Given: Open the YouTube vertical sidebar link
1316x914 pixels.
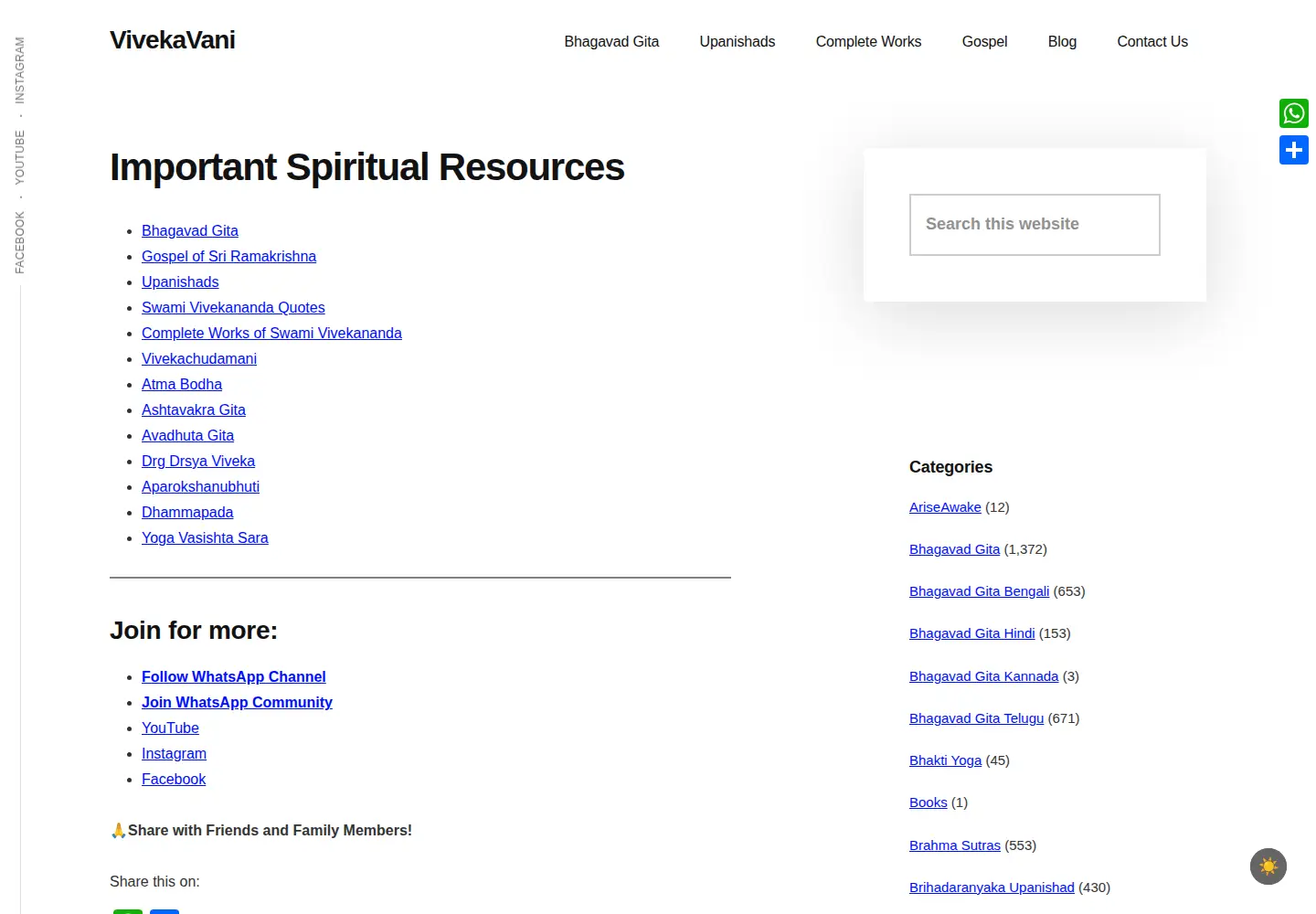Looking at the screenshot, I should pos(20,157).
